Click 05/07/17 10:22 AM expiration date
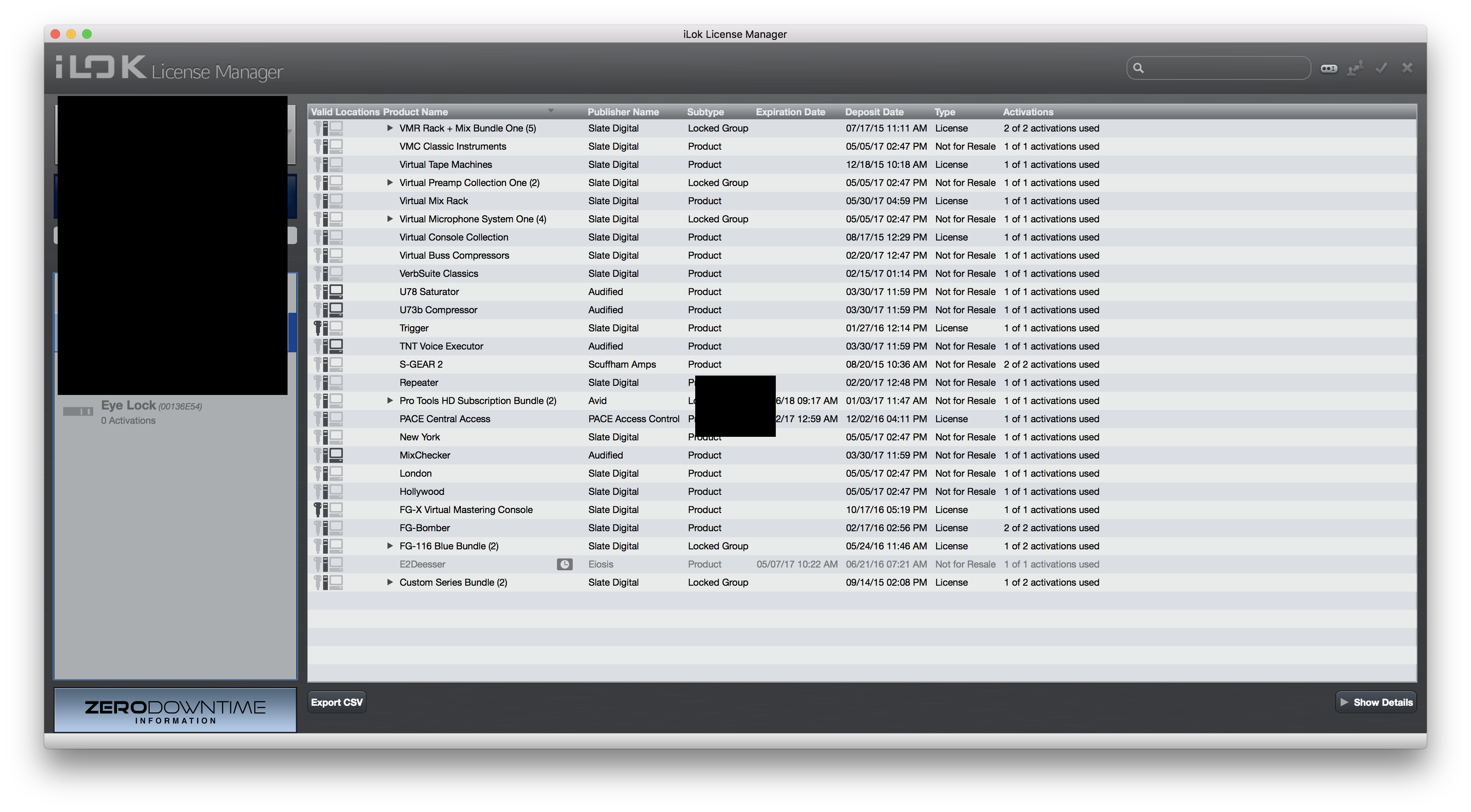Screen dimensions: 1471x812 click(x=797, y=564)
